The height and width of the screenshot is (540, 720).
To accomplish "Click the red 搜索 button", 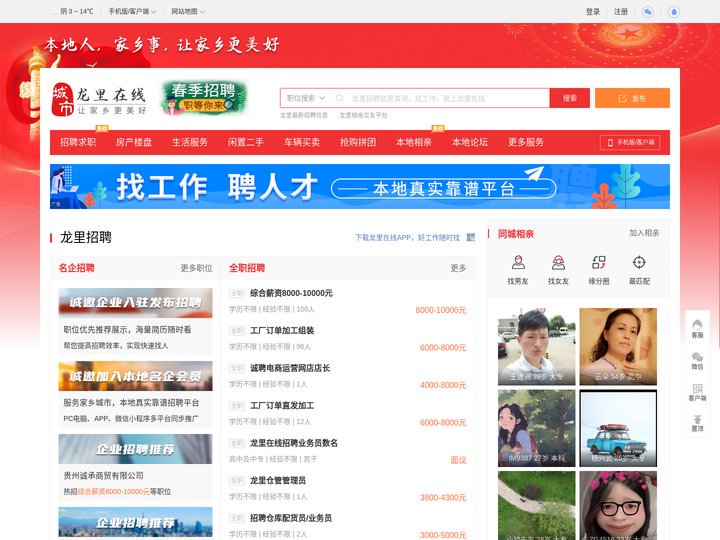I will click(570, 98).
